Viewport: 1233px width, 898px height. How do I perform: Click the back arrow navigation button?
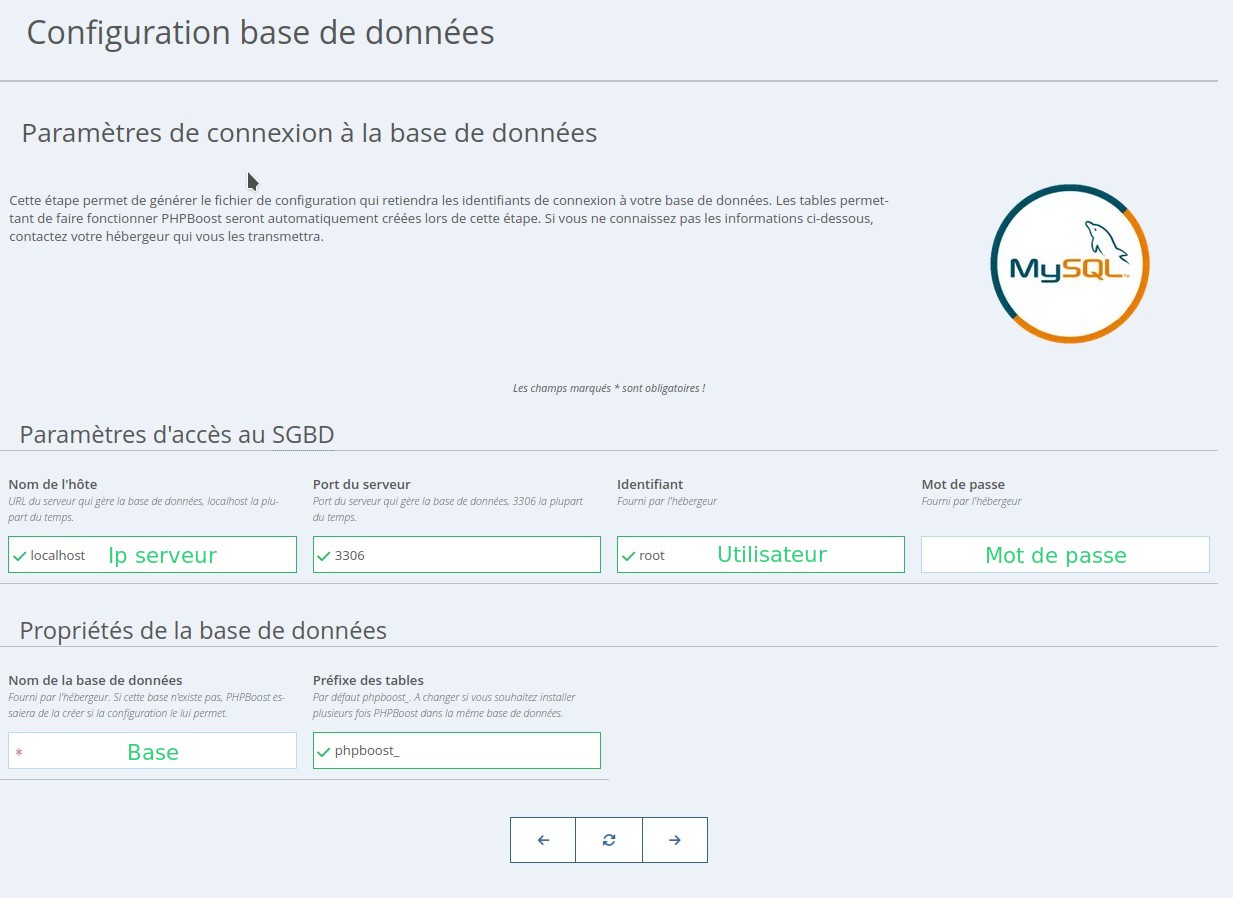tap(542, 840)
